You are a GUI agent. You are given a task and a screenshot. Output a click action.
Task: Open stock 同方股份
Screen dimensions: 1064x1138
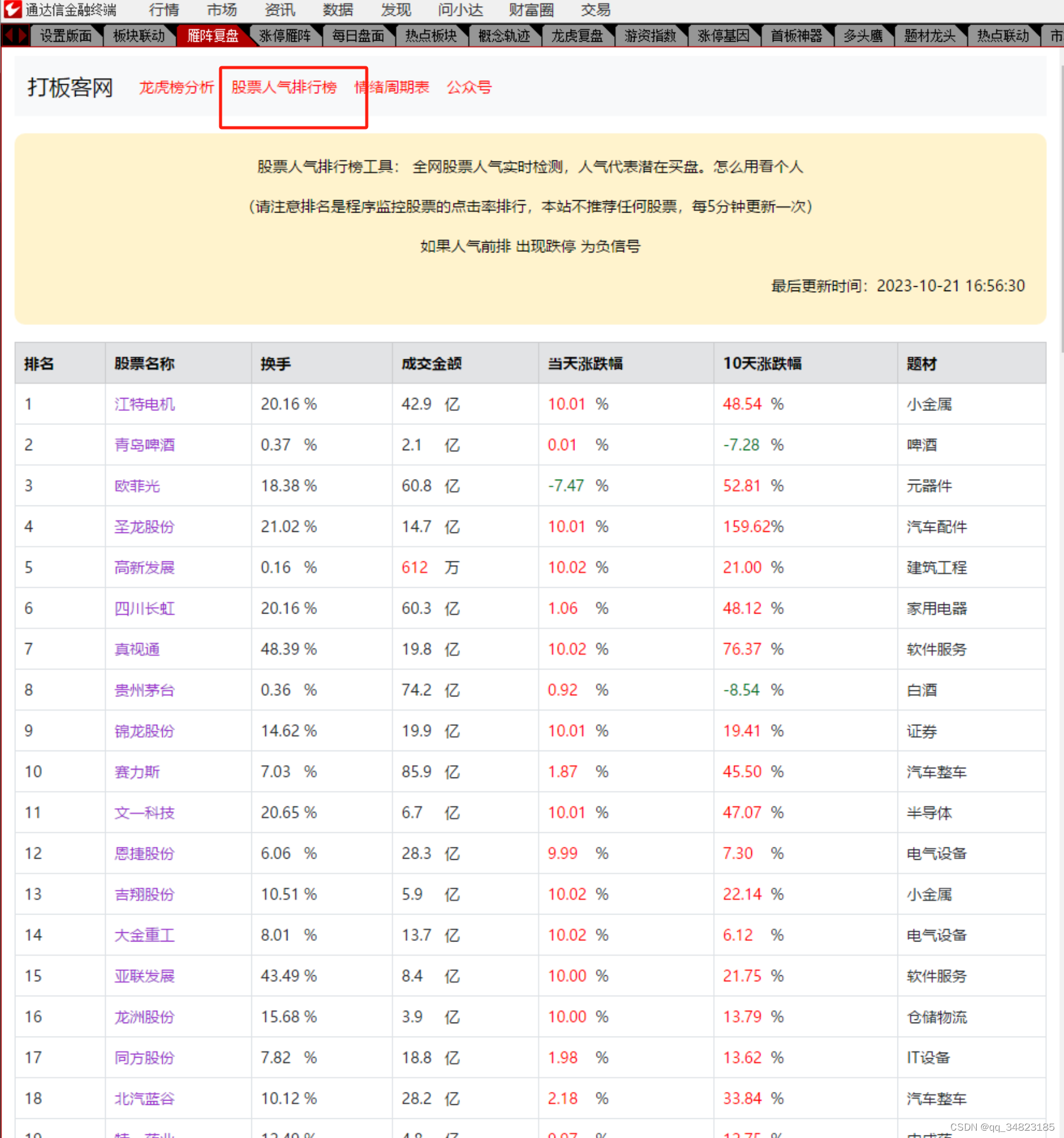point(144,1058)
